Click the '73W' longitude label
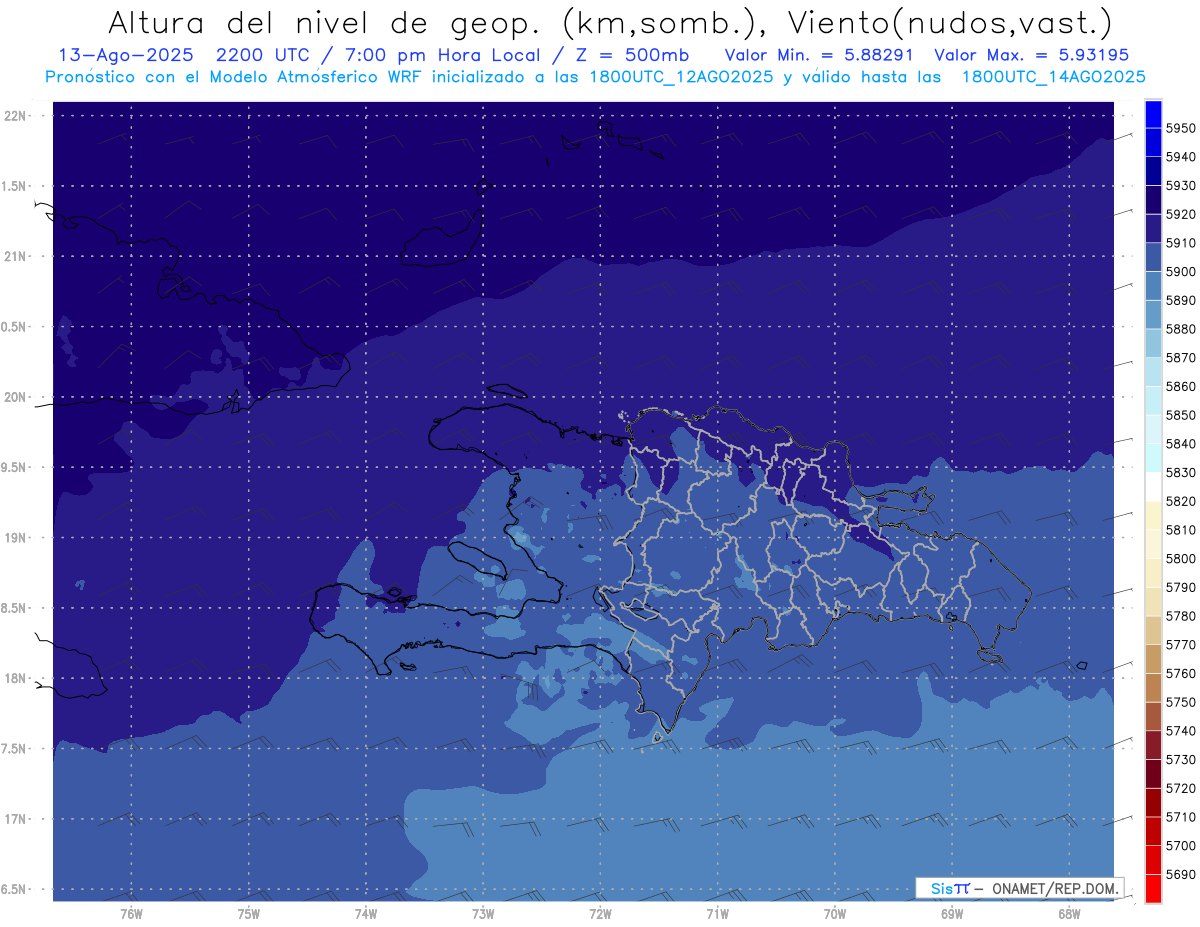This screenshot has height=927, width=1200. (483, 913)
